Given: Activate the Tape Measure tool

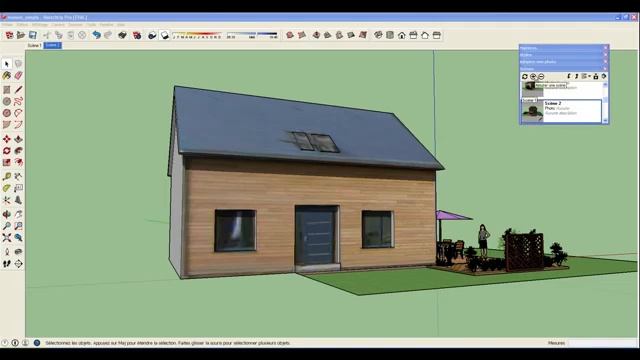Looking at the screenshot, I should [7, 176].
